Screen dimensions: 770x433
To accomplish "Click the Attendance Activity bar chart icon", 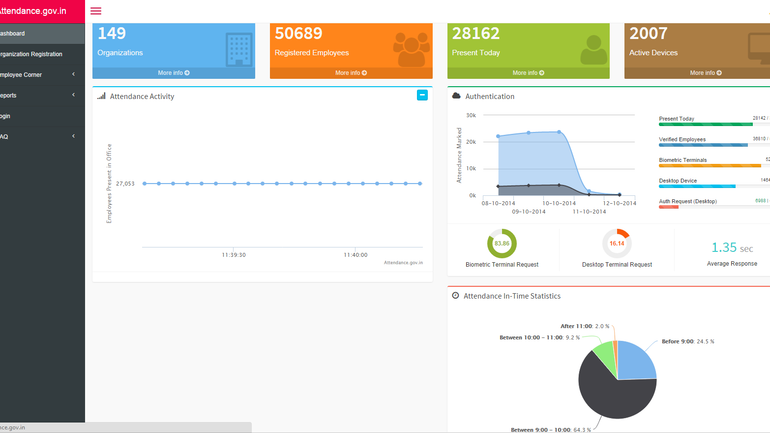I will pos(102,96).
